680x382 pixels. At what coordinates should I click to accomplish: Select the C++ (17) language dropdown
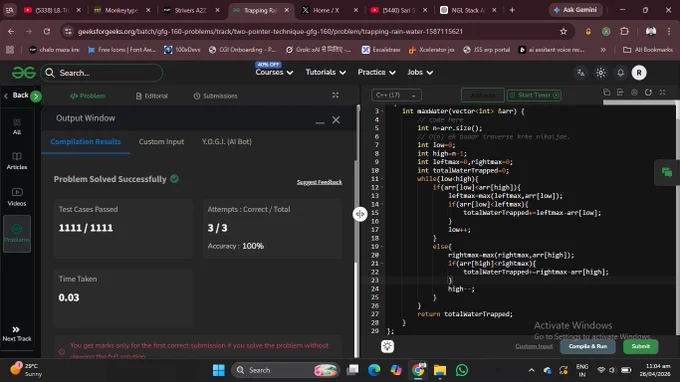(396, 95)
